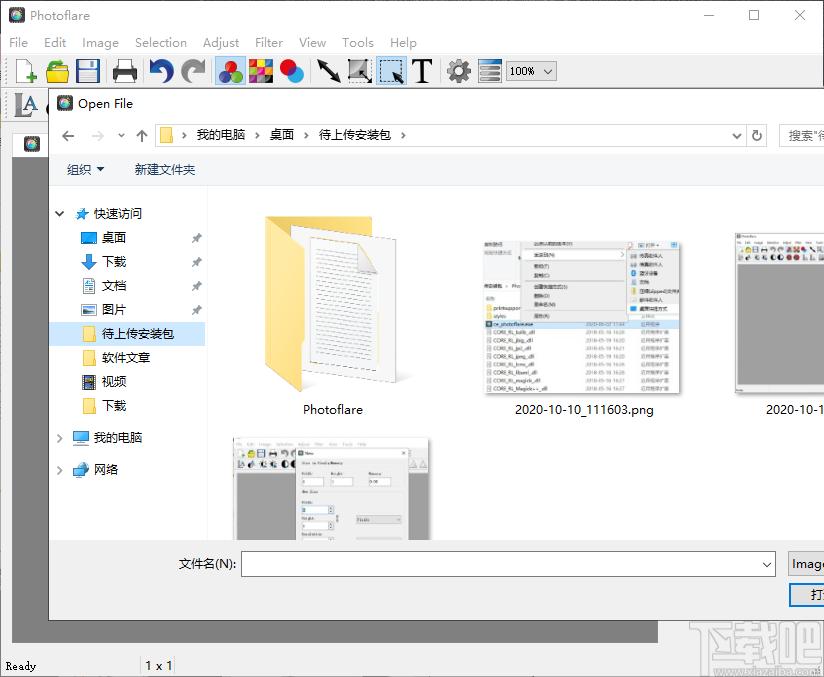824x677 pixels.
Task: Collapse the 快速访问 tree node
Action: (x=59, y=213)
